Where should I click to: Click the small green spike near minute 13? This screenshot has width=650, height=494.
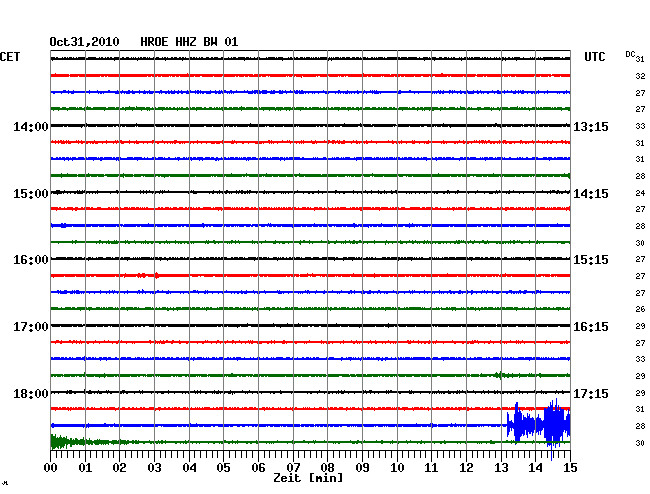coord(500,375)
